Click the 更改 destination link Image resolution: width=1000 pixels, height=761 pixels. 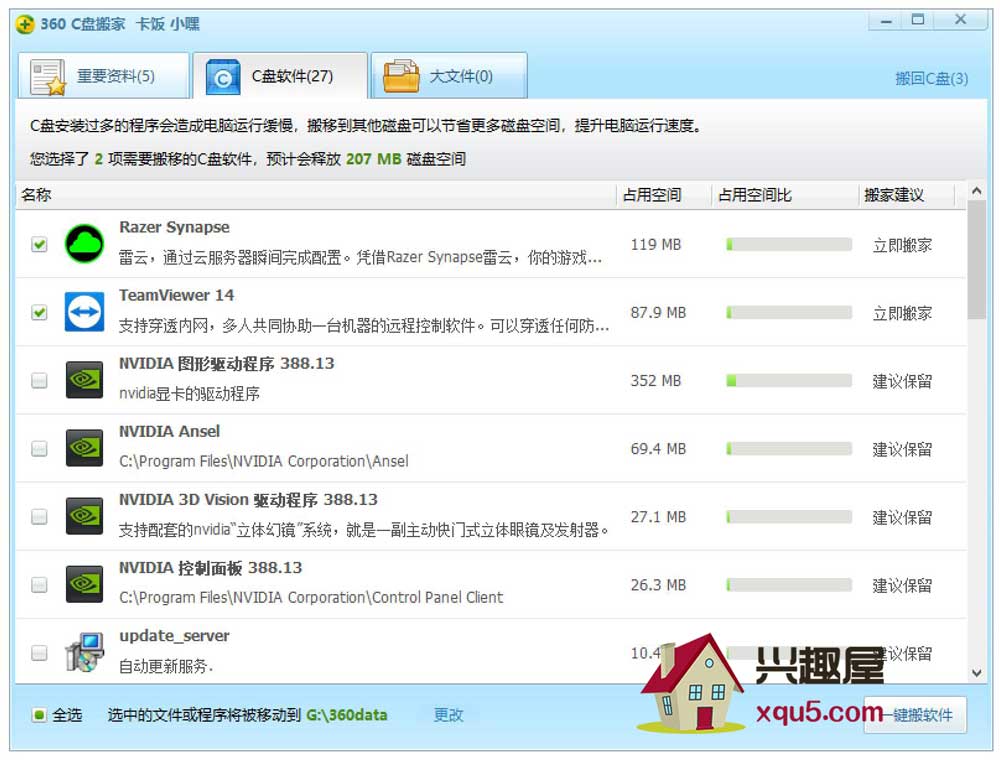tap(448, 715)
